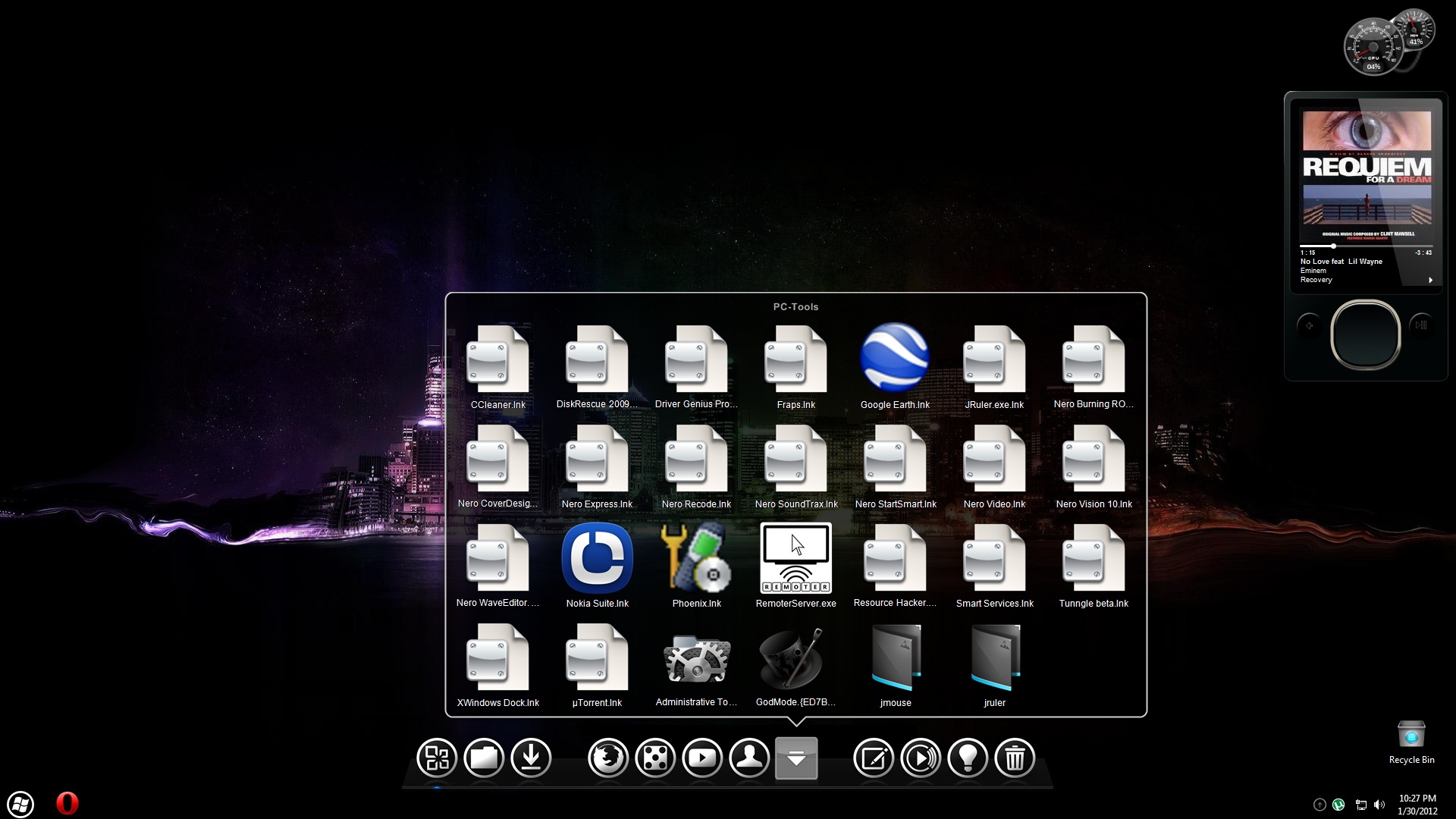1456x819 pixels.
Task: Open the Nero CoverDesigner shortcut
Action: pyautogui.click(x=497, y=466)
